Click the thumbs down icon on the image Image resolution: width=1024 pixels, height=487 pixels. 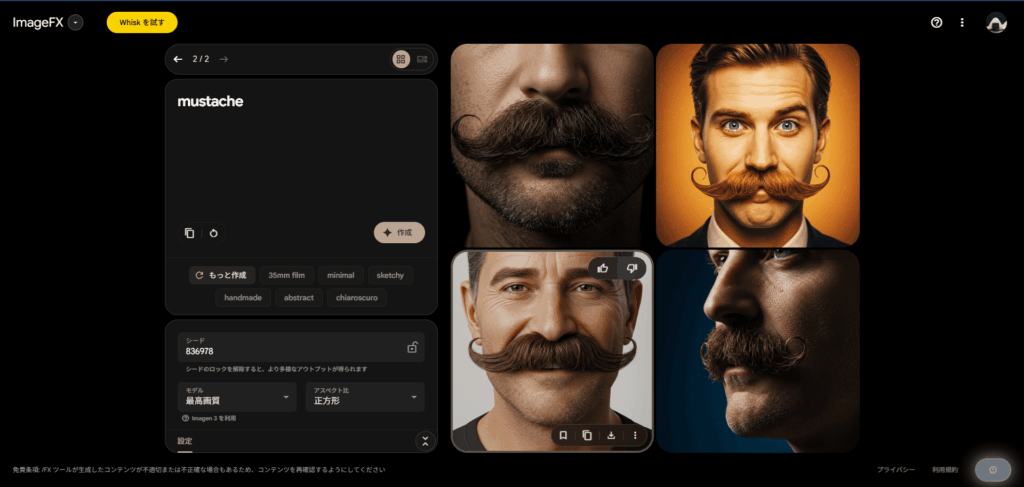(631, 268)
